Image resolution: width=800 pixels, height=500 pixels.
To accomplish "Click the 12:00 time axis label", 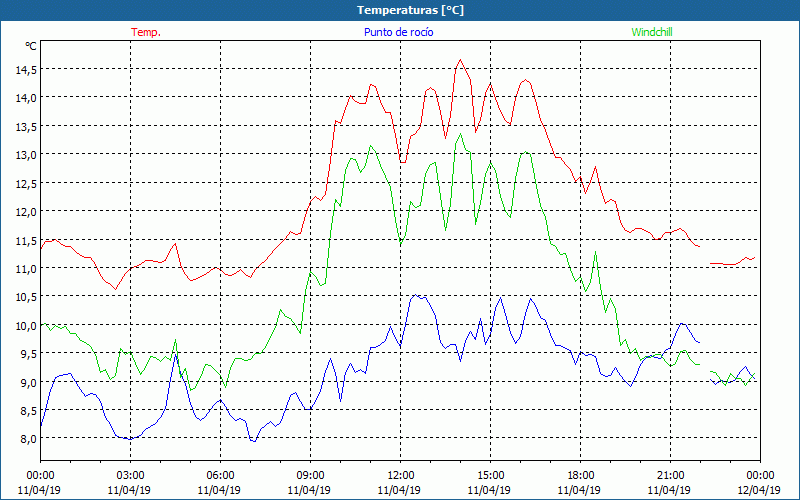I will click(401, 476).
